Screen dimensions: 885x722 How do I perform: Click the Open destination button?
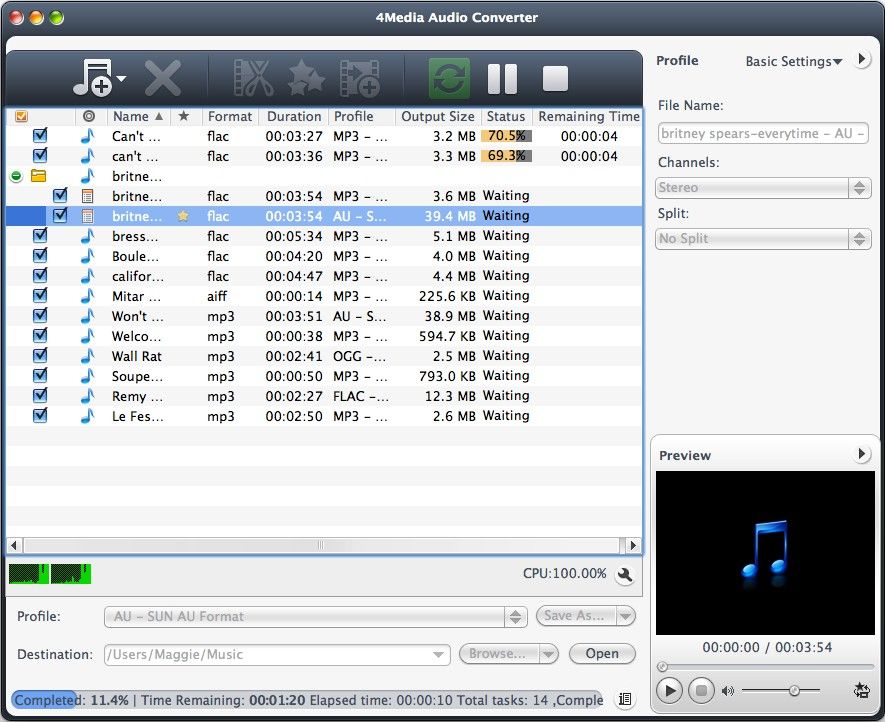click(x=602, y=654)
